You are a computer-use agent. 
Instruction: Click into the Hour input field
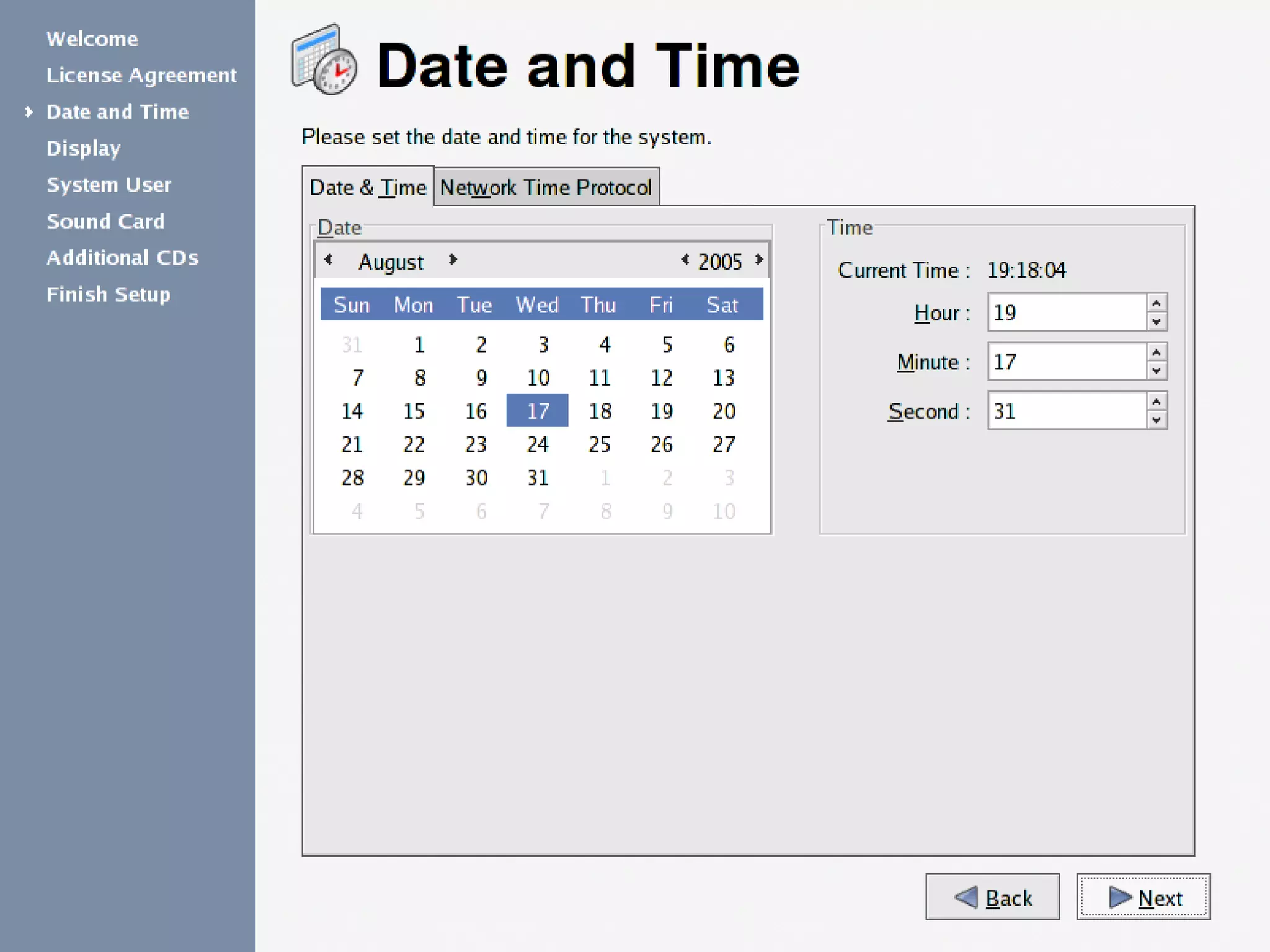1067,312
